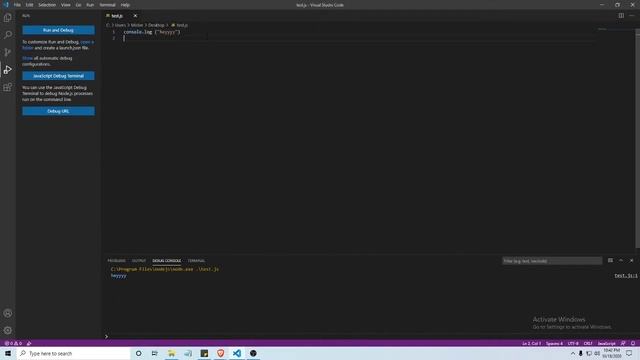
Task: Click the microphone icon in system tray
Action: (580, 353)
